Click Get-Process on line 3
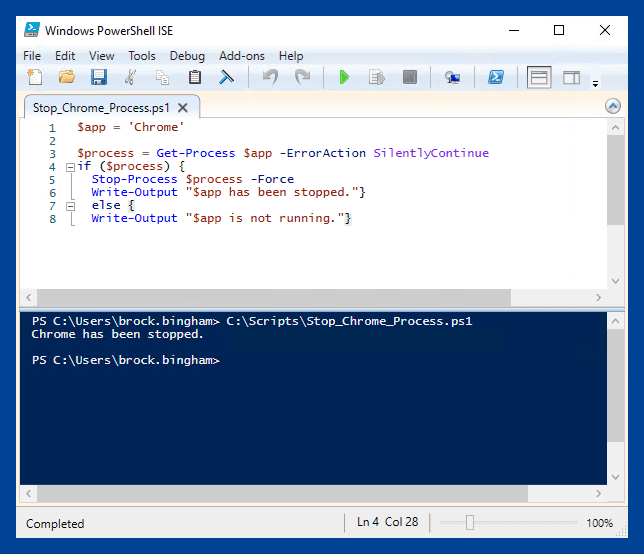 point(196,153)
